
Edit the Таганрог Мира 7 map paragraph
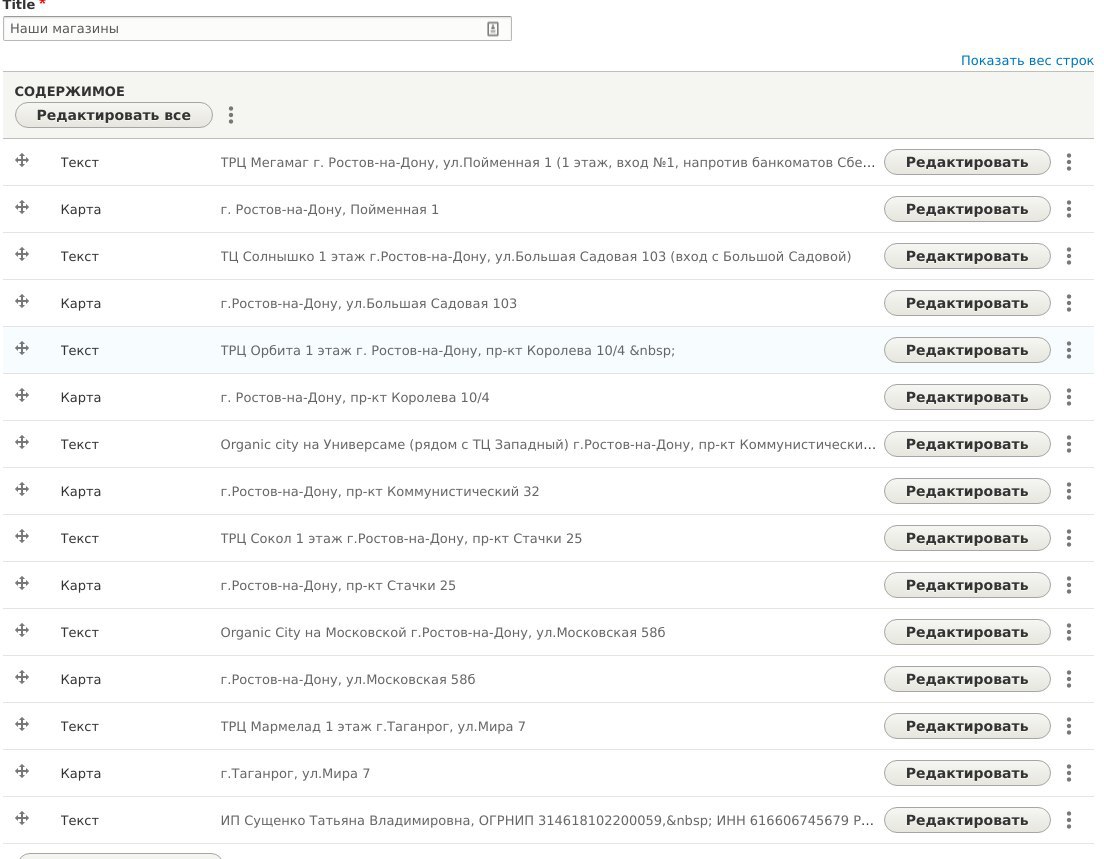967,773
